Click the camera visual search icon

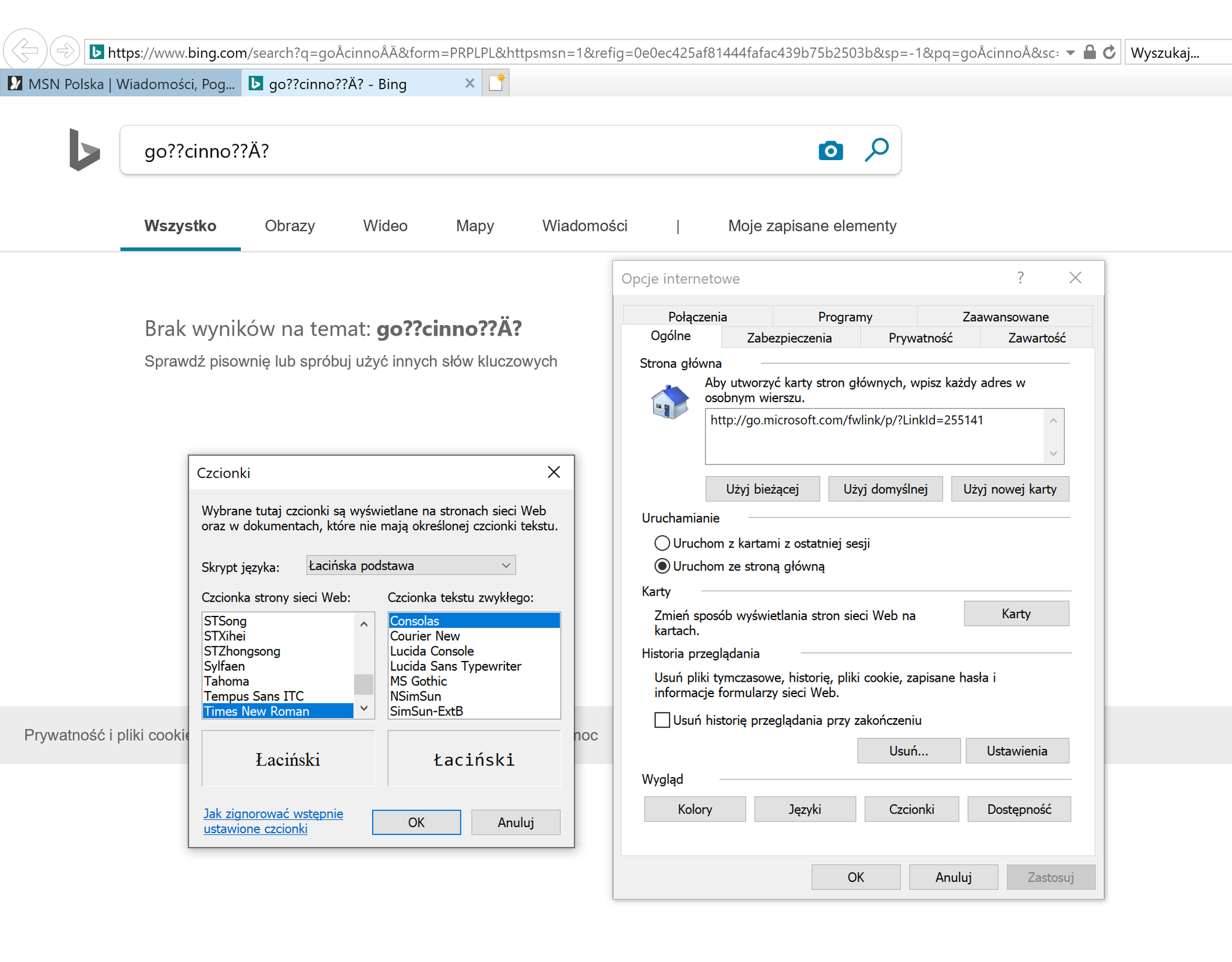click(x=830, y=150)
